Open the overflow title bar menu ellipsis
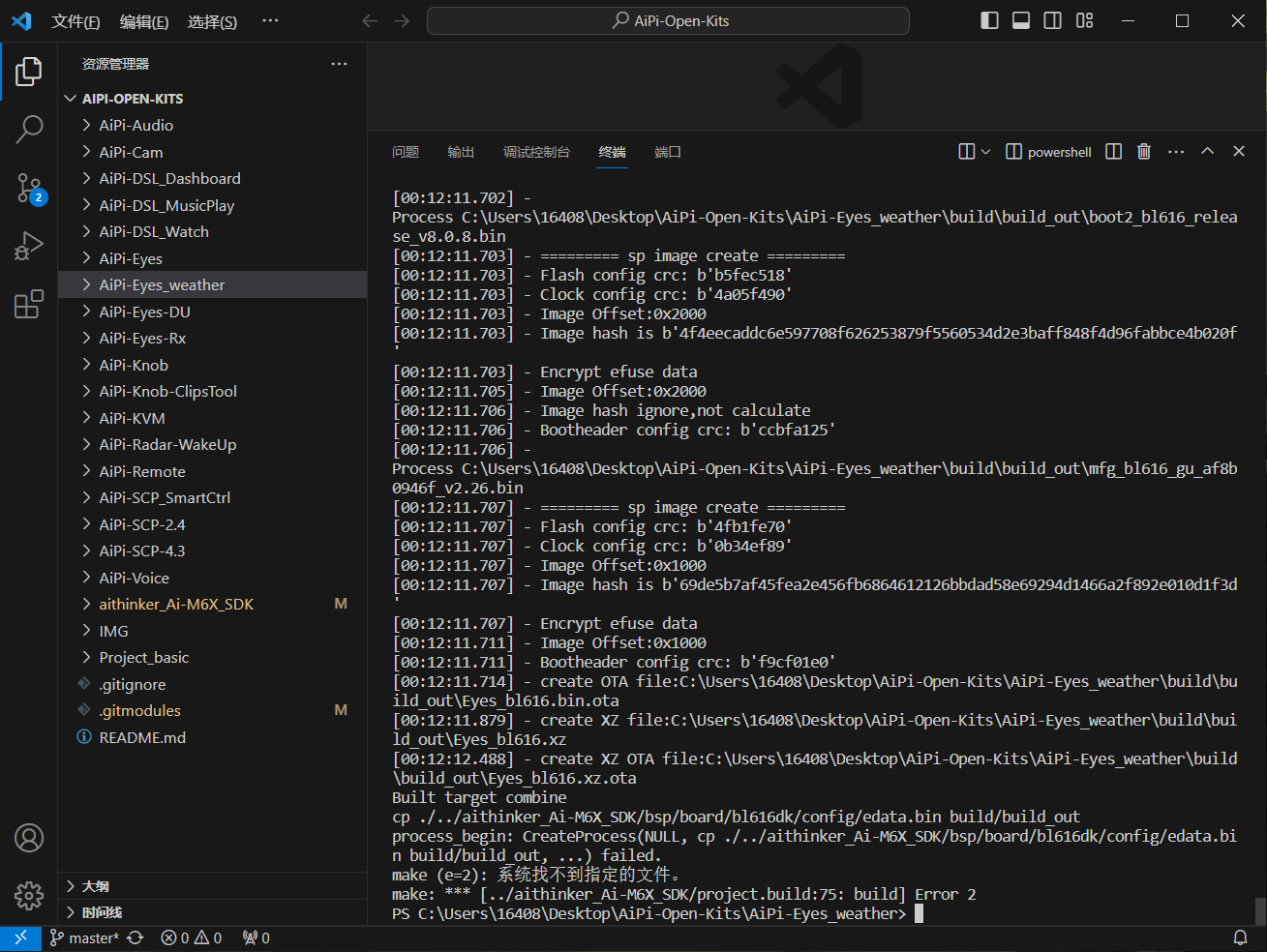1267x952 pixels. click(270, 20)
